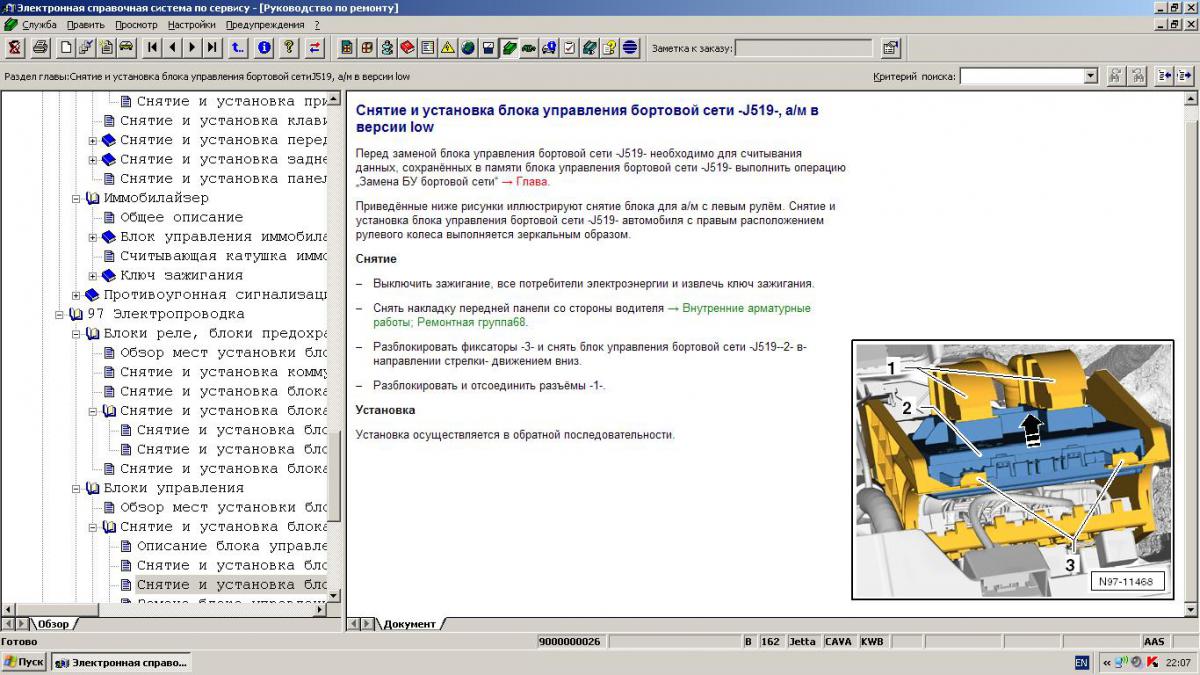This screenshot has height=675, width=1200.
Task: Click the blue 't..' toolbar icon
Action: point(237,47)
